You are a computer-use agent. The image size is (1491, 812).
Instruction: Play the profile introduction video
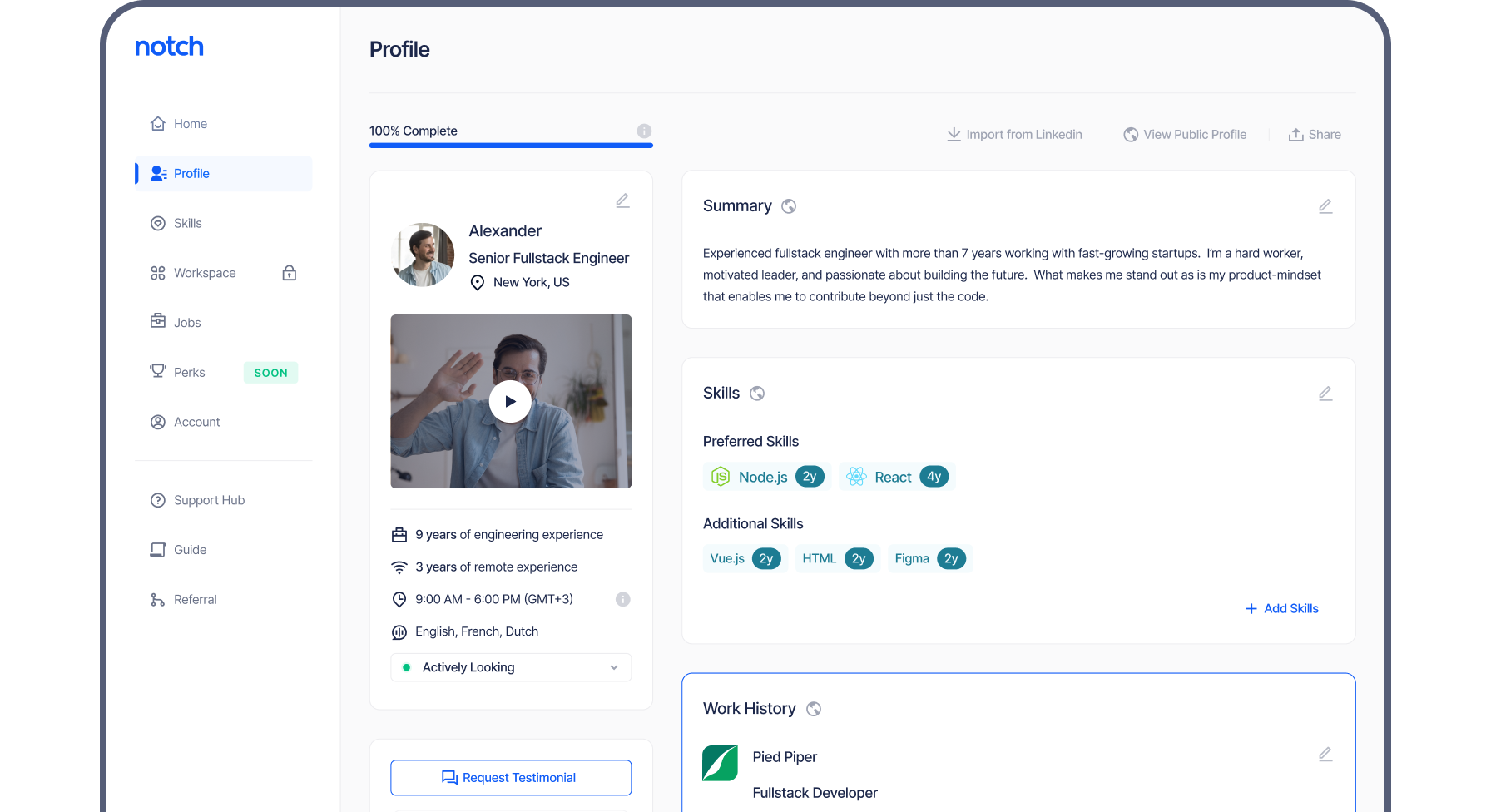pos(510,402)
